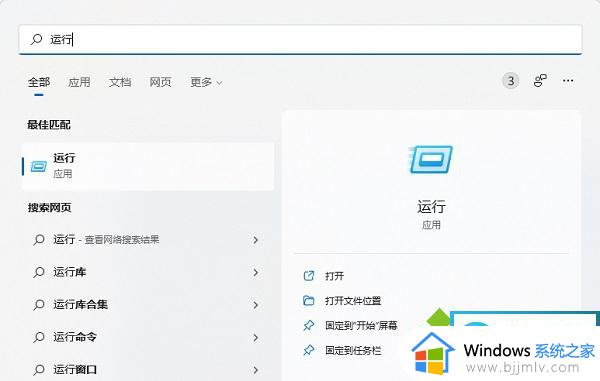Select web result 运行 - 查看网络搜索结果

tap(148, 240)
